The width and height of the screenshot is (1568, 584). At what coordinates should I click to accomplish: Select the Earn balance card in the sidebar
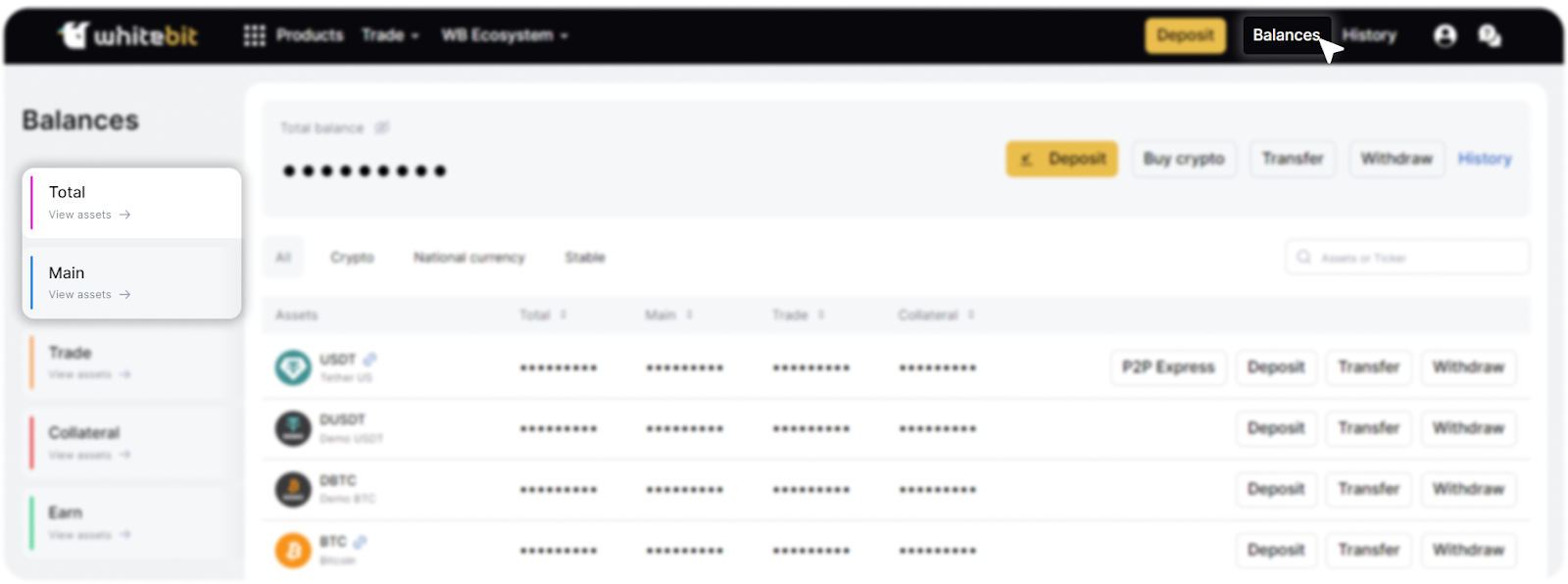tap(132, 523)
